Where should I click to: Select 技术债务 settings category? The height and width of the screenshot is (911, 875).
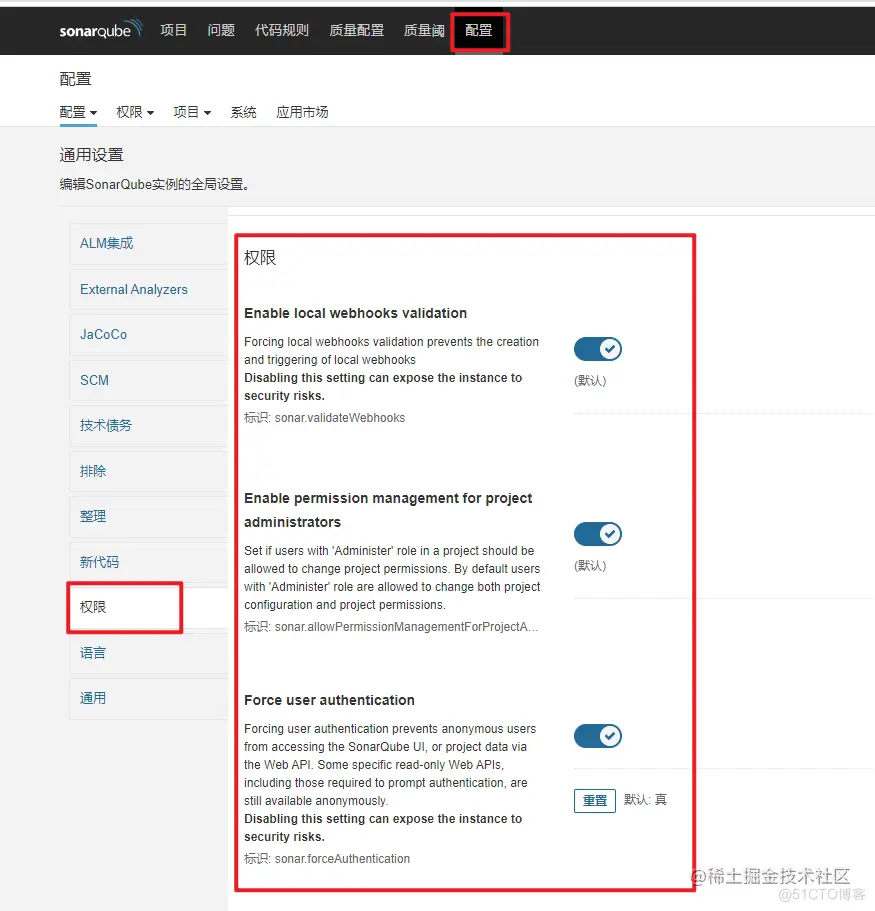[x=149, y=425]
